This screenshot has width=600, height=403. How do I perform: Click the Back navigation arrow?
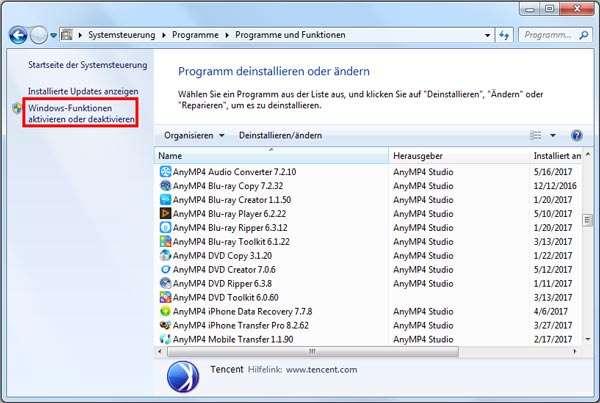tap(18, 36)
